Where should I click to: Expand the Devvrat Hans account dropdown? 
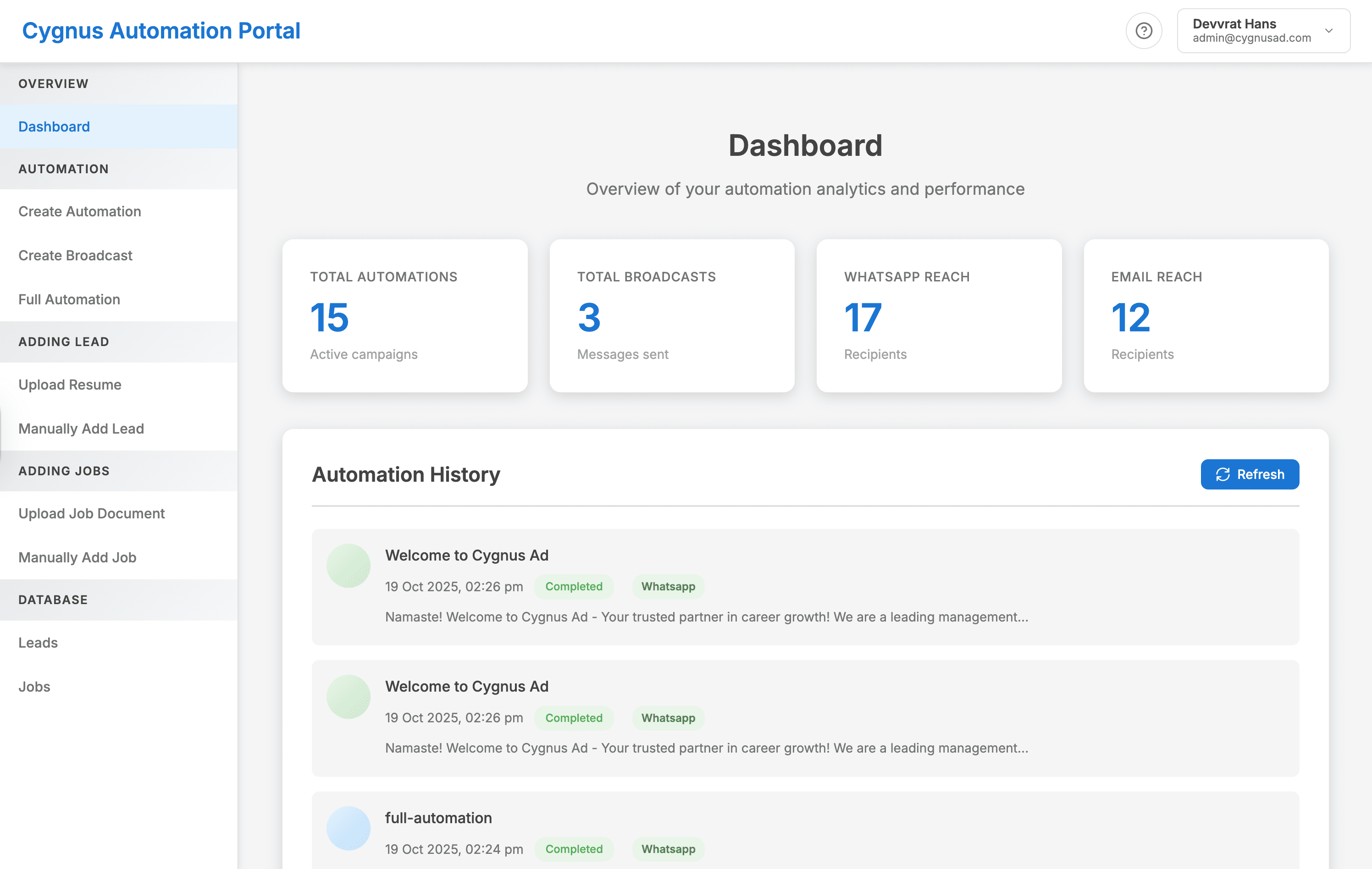point(1262,31)
